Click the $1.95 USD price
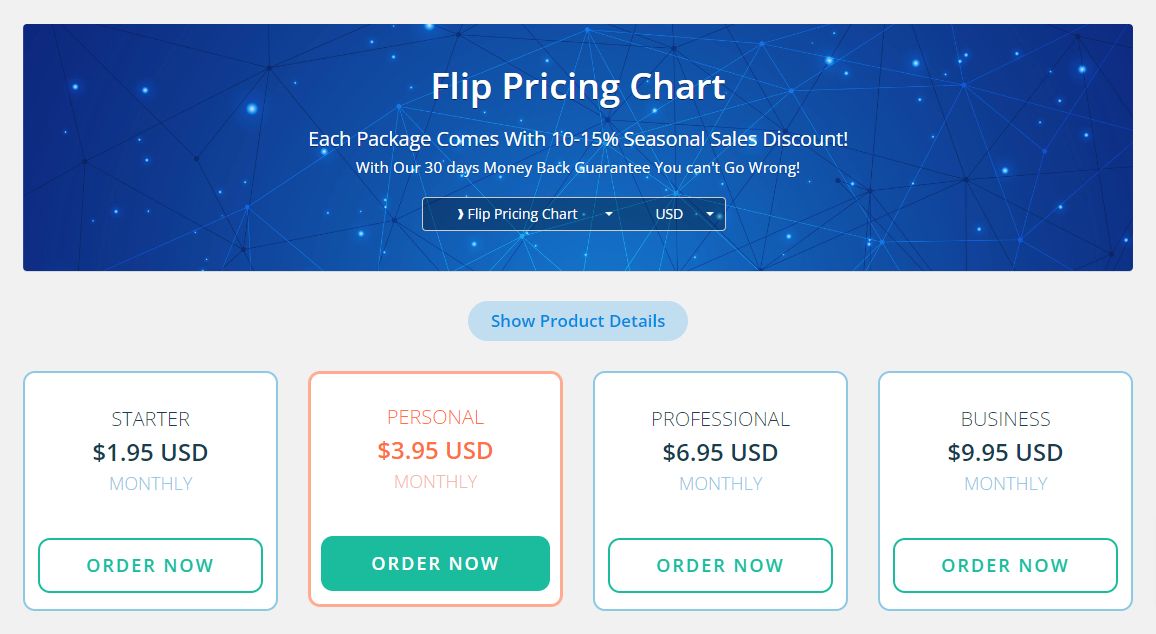 150,452
